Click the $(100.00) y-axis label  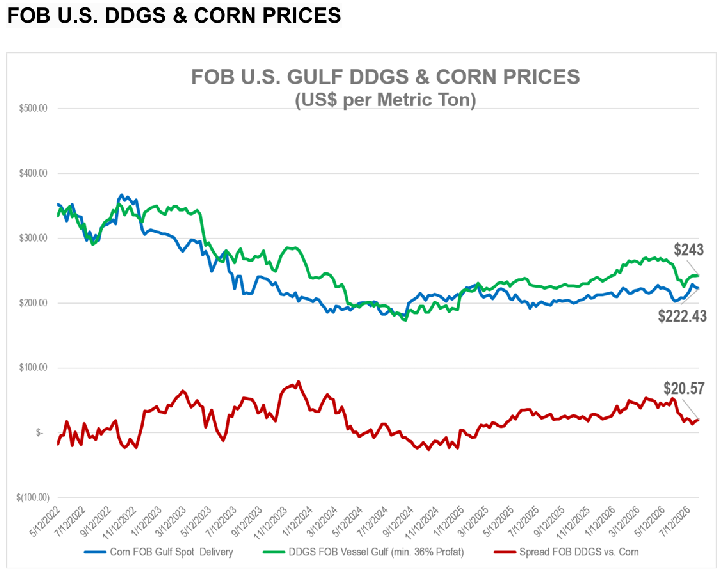pyautogui.click(x=33, y=497)
